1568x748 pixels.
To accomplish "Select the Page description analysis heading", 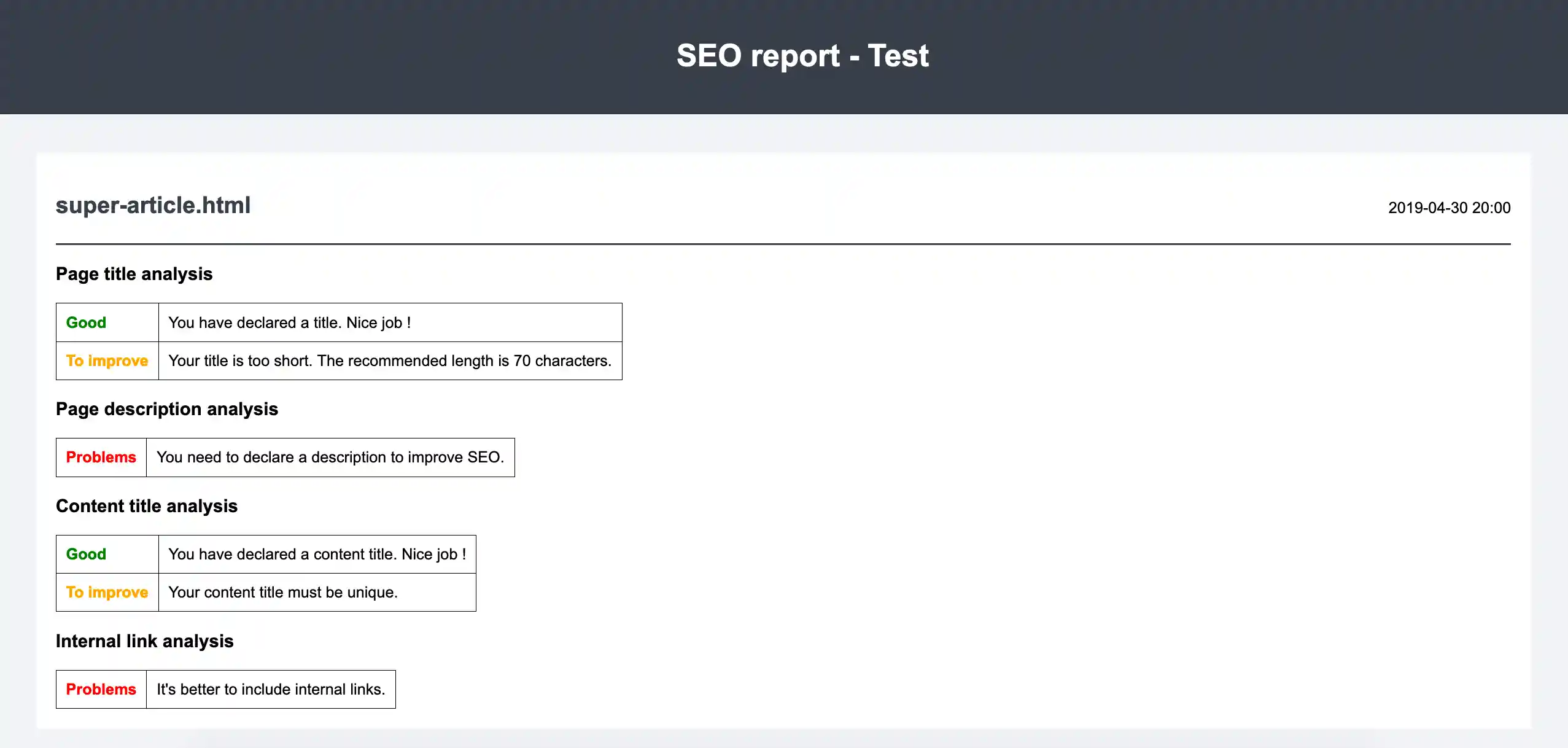I will 167,408.
